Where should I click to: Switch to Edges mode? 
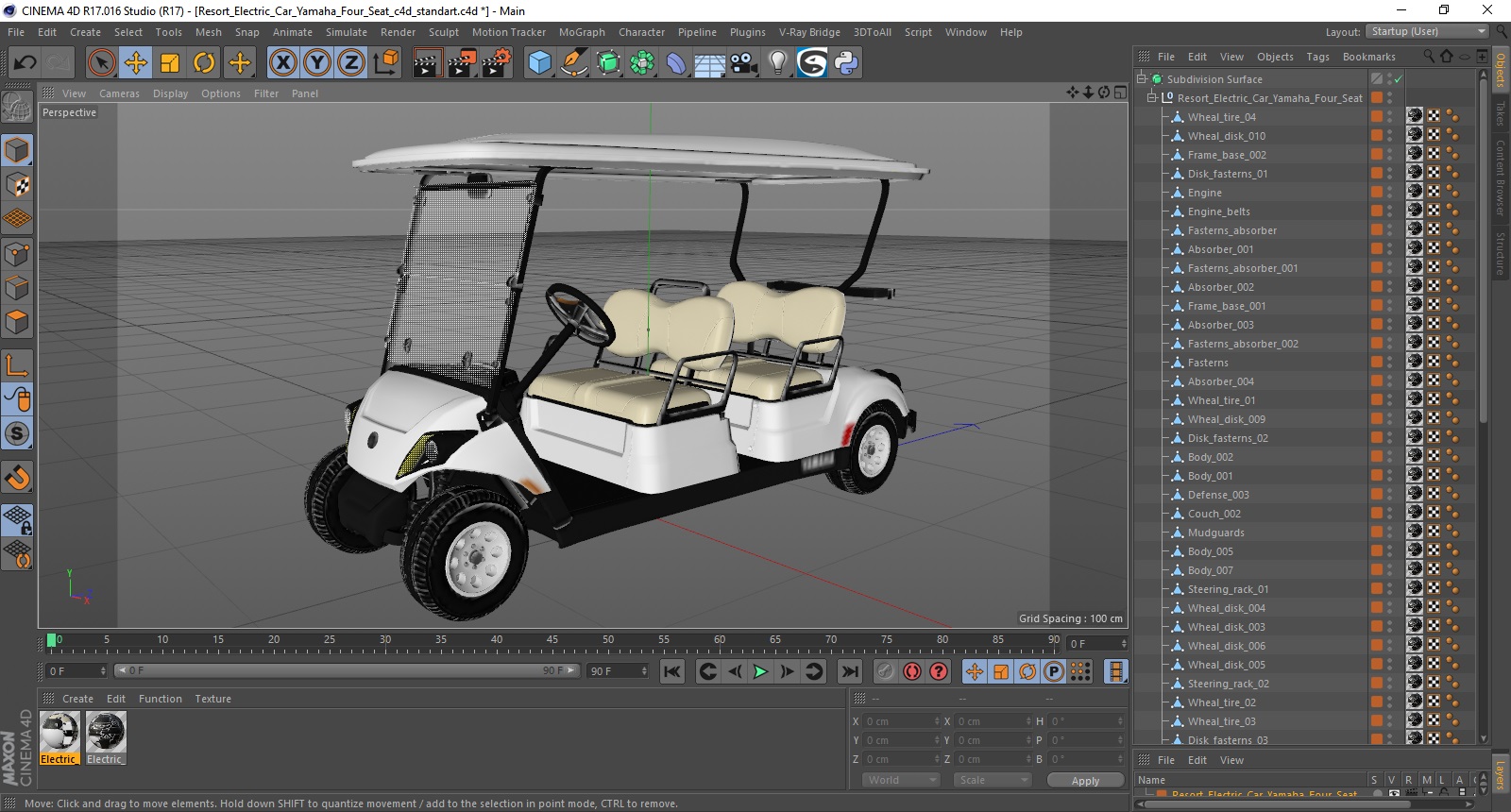[x=17, y=288]
